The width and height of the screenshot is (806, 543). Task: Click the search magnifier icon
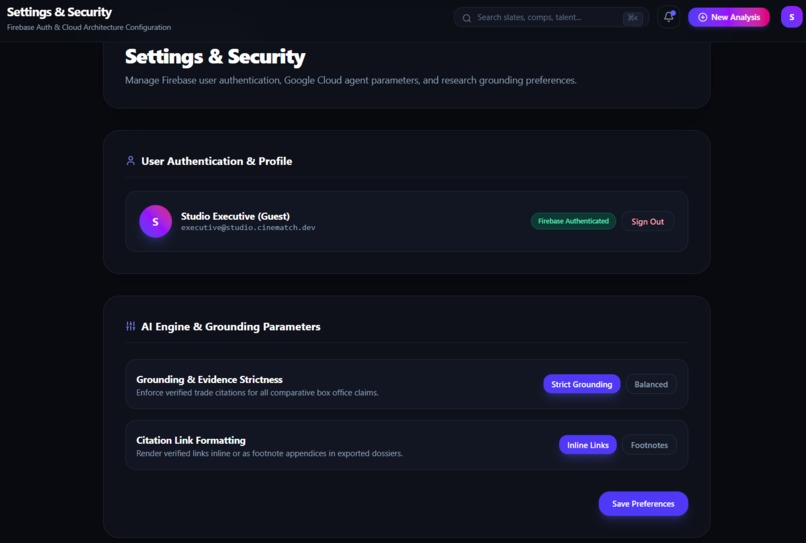467,18
